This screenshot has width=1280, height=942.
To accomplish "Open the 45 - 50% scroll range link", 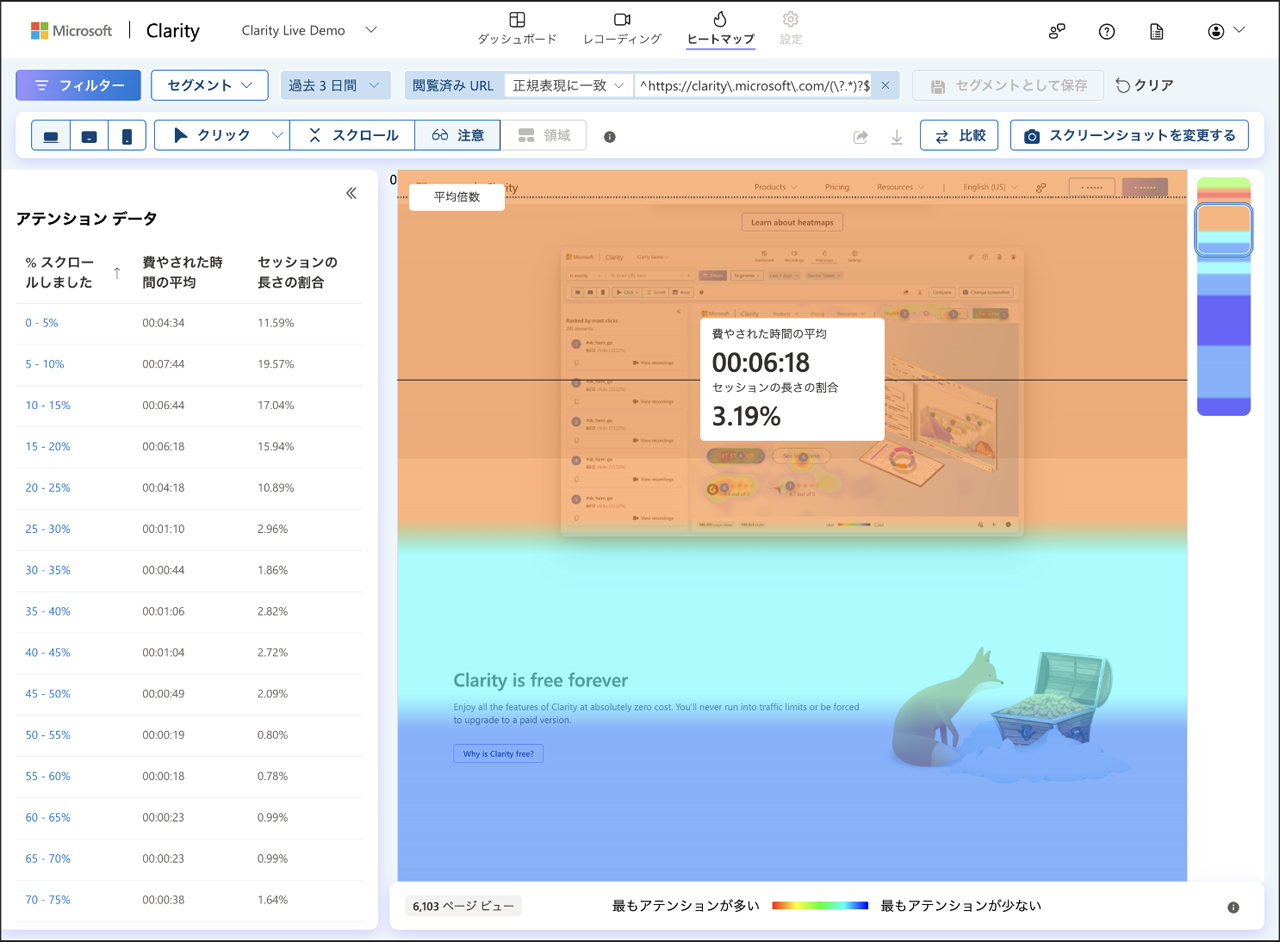I will [x=48, y=694].
